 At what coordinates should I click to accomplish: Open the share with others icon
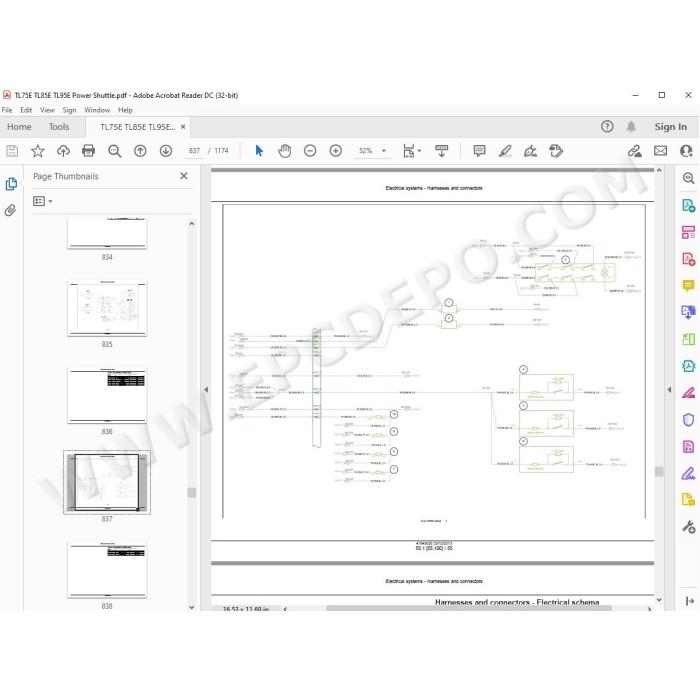(x=686, y=151)
